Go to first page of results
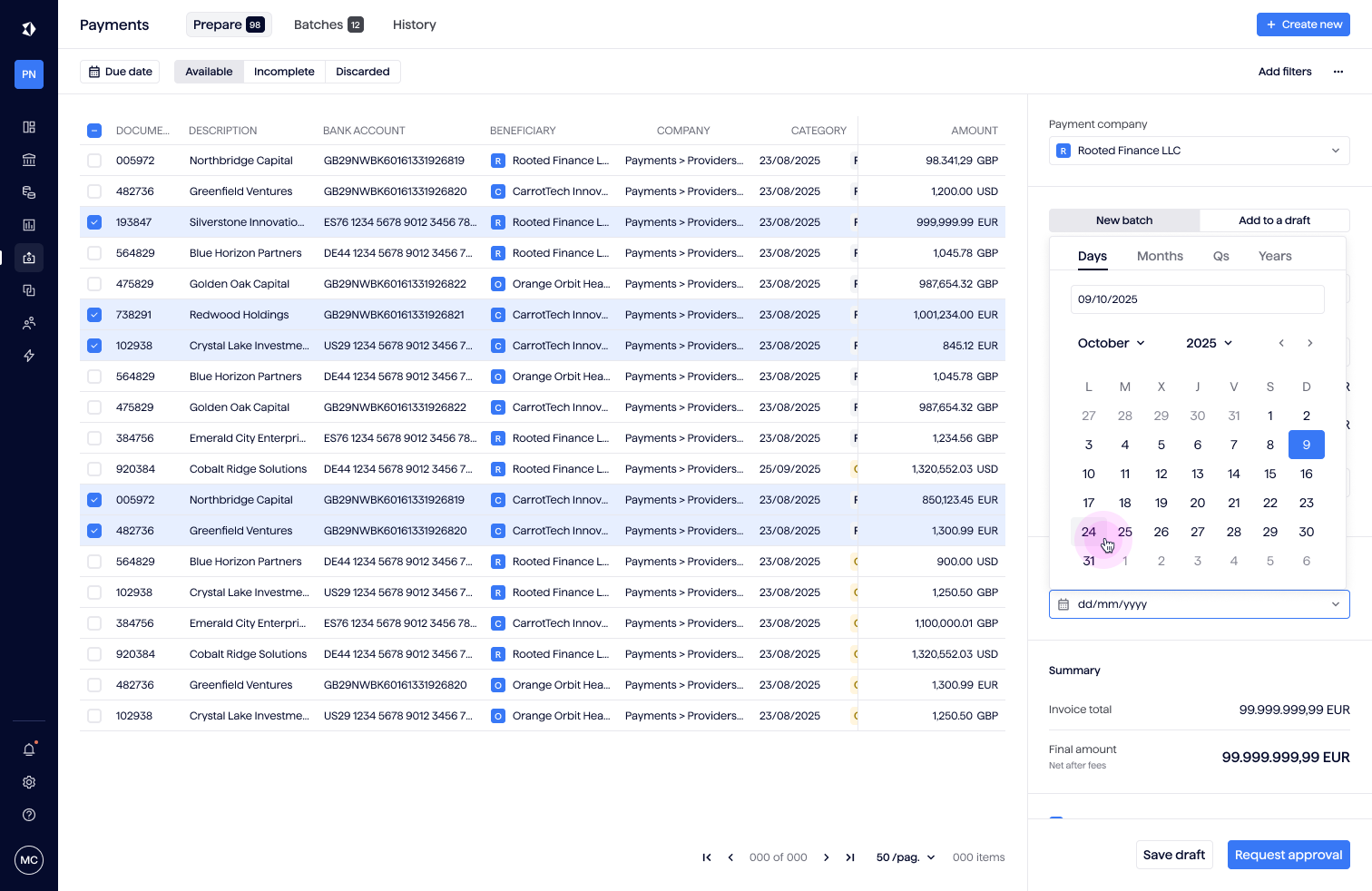The height and width of the screenshot is (891, 1372). click(707, 857)
